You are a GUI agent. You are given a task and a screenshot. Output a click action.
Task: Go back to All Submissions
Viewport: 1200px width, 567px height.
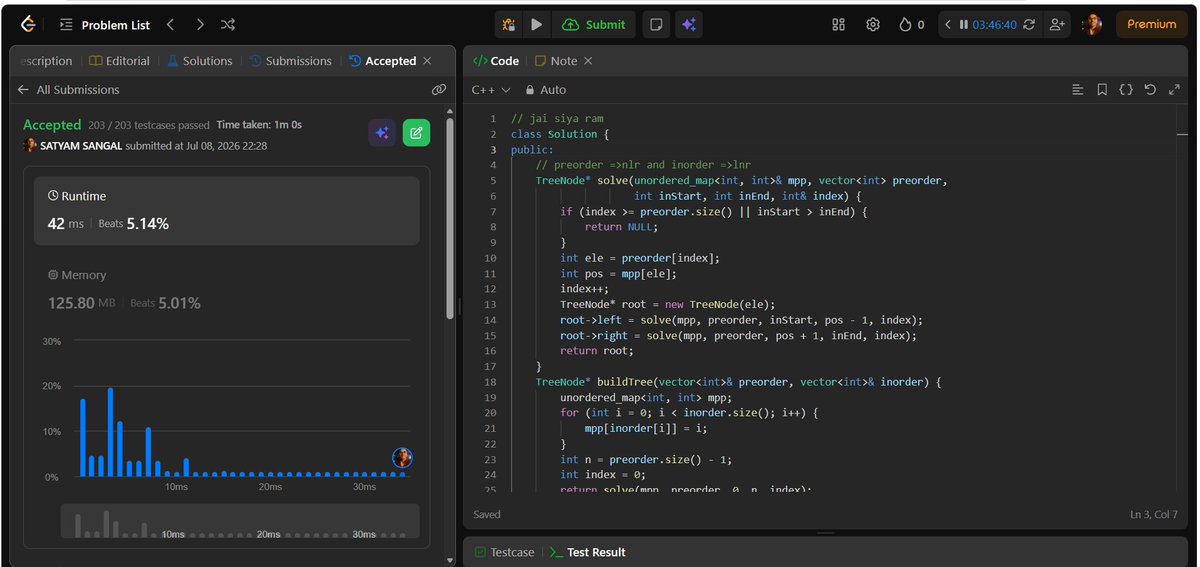point(68,90)
